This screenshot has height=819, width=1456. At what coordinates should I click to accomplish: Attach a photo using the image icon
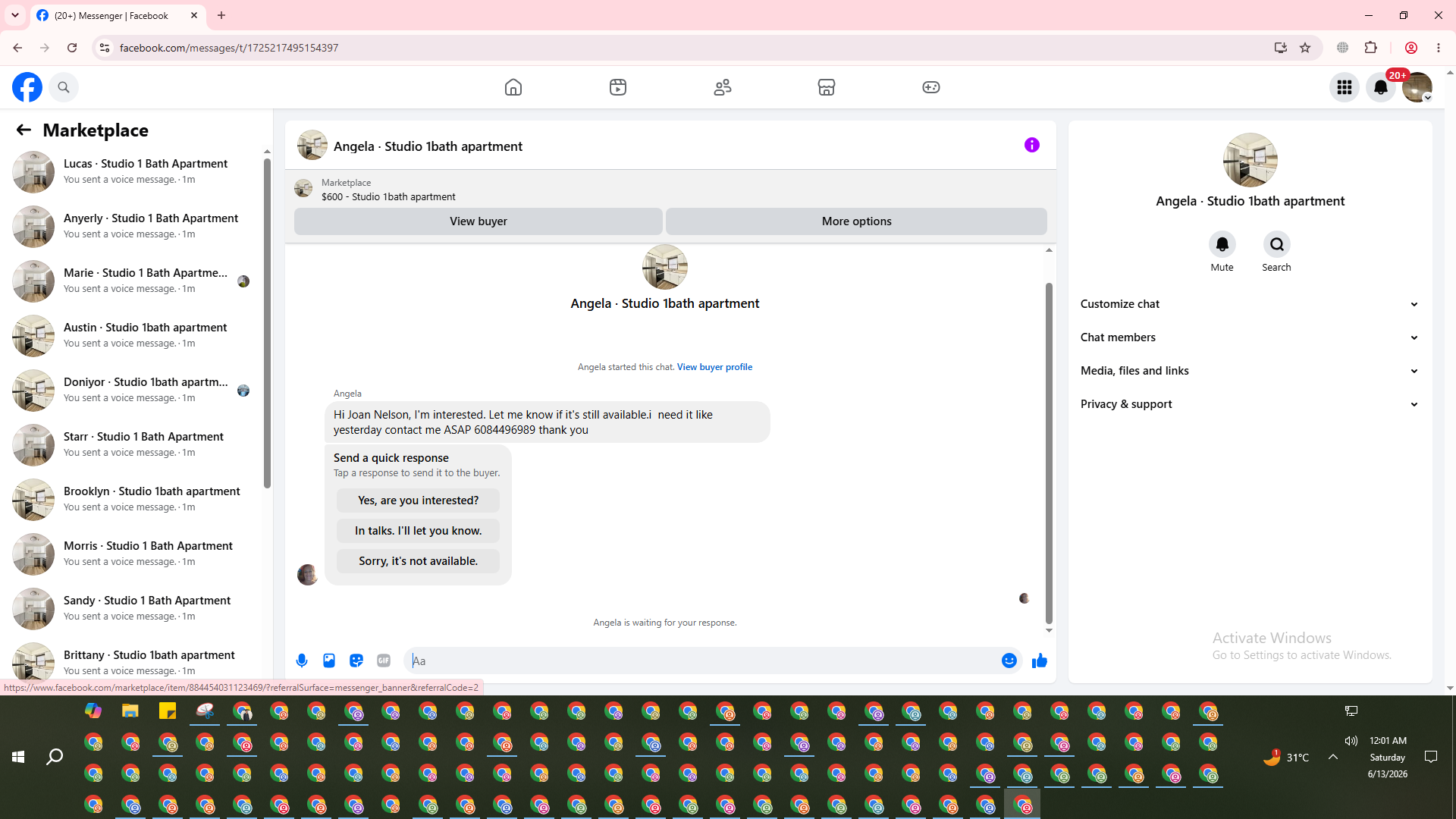tap(329, 661)
